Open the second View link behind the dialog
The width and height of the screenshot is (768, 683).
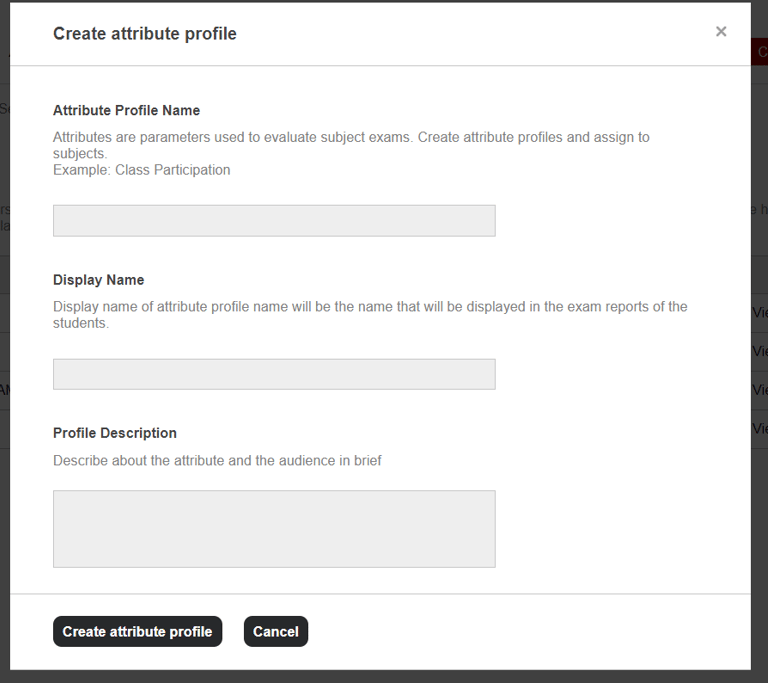[759, 351]
